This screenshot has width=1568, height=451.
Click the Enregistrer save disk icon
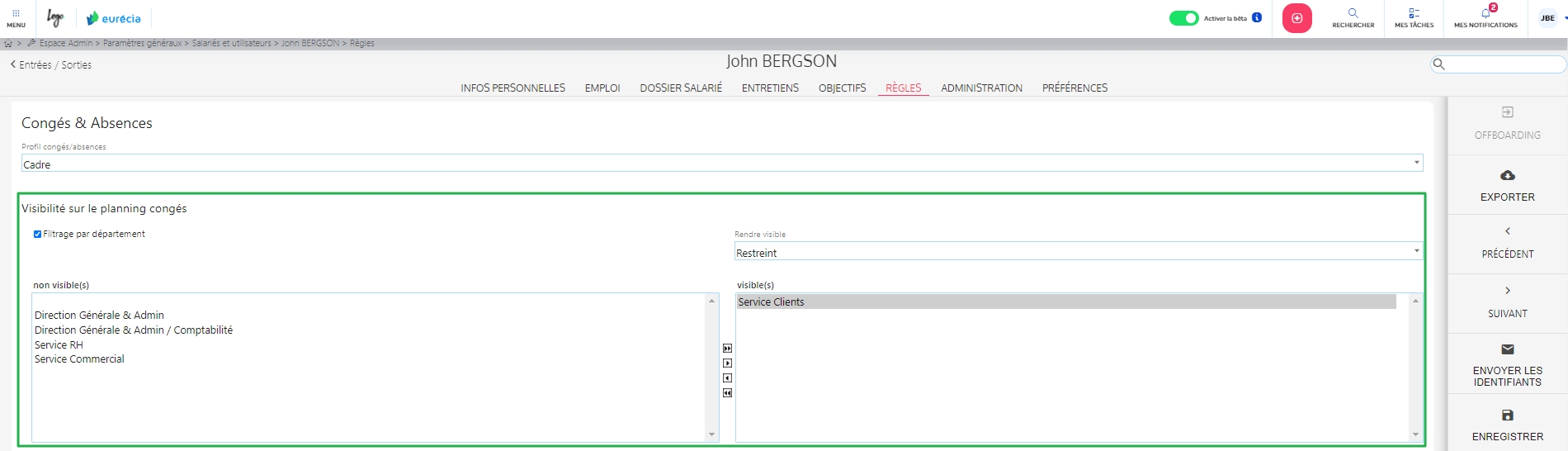(1507, 415)
